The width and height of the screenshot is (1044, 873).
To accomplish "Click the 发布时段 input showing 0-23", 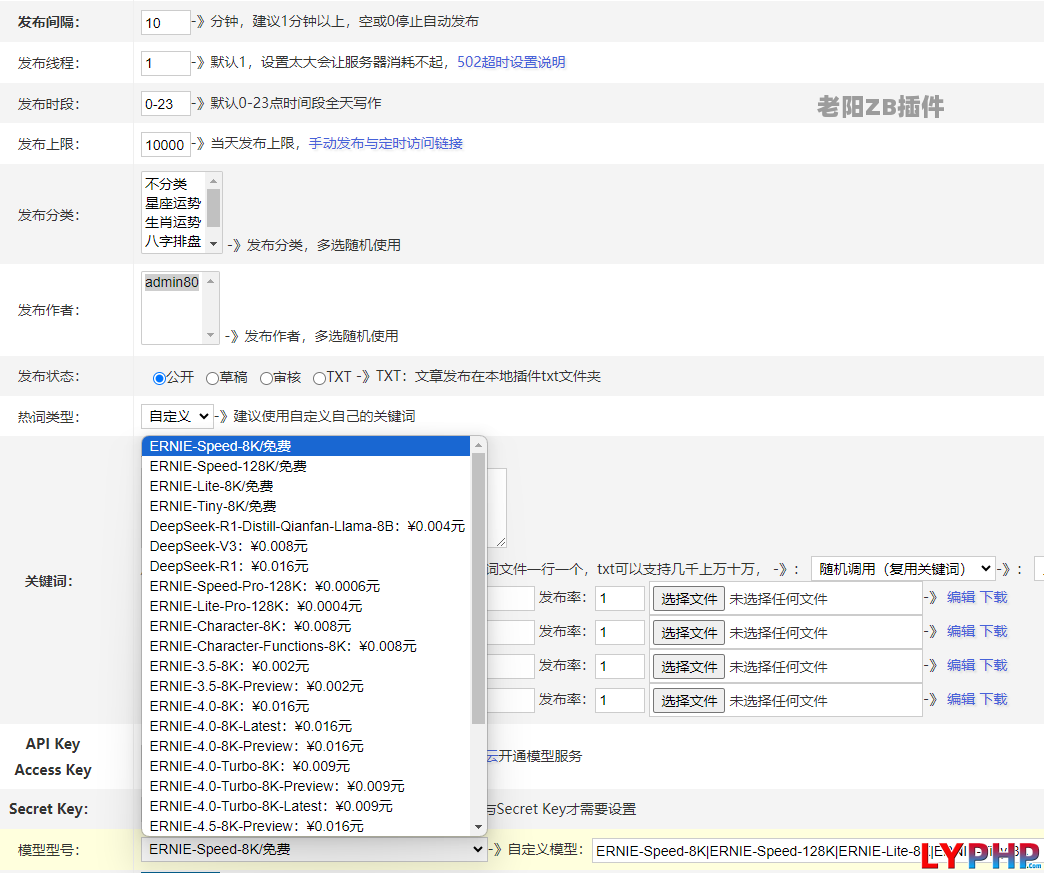I will [166, 104].
